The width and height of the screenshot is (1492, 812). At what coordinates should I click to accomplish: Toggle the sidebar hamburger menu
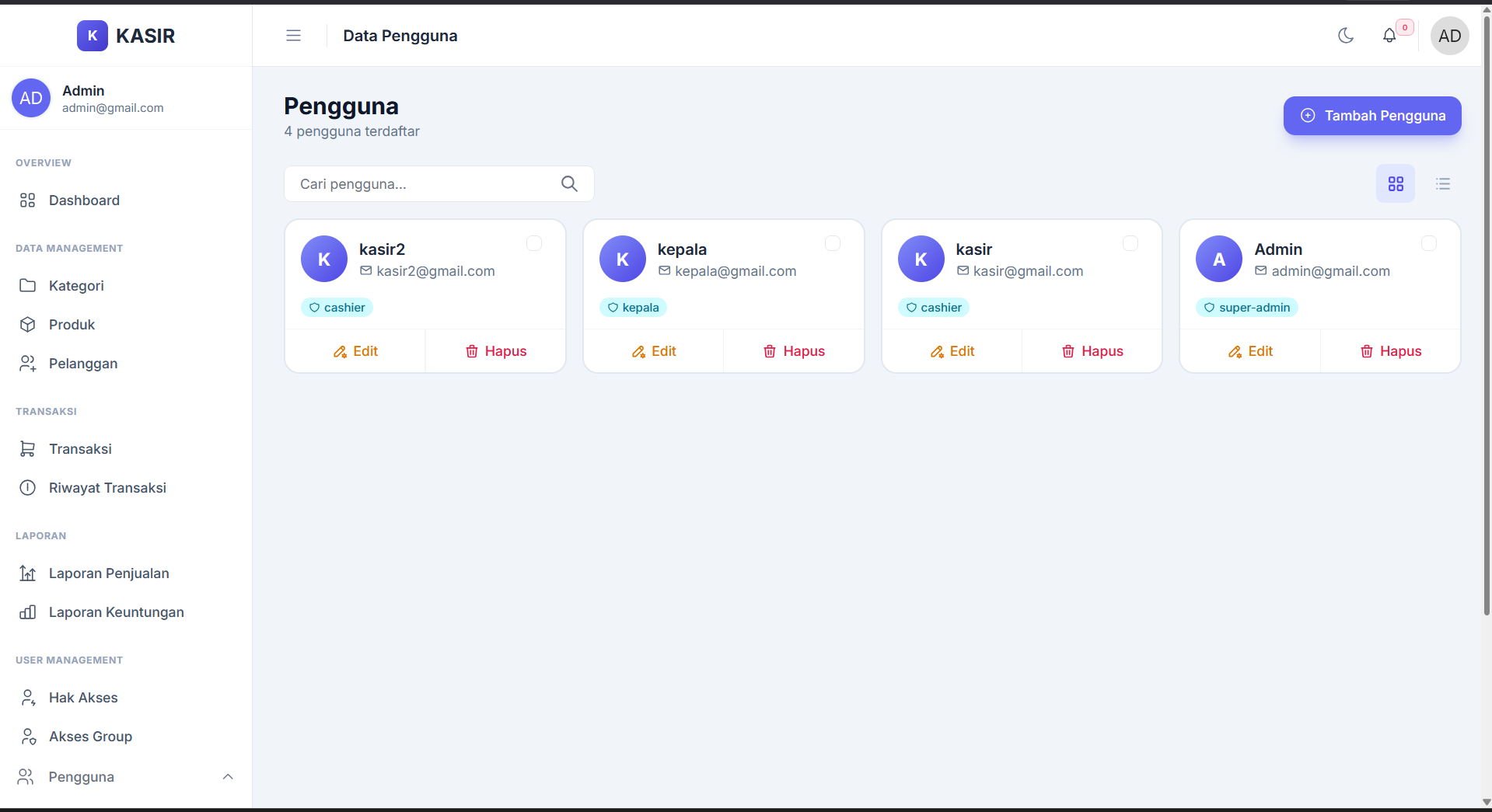point(293,36)
